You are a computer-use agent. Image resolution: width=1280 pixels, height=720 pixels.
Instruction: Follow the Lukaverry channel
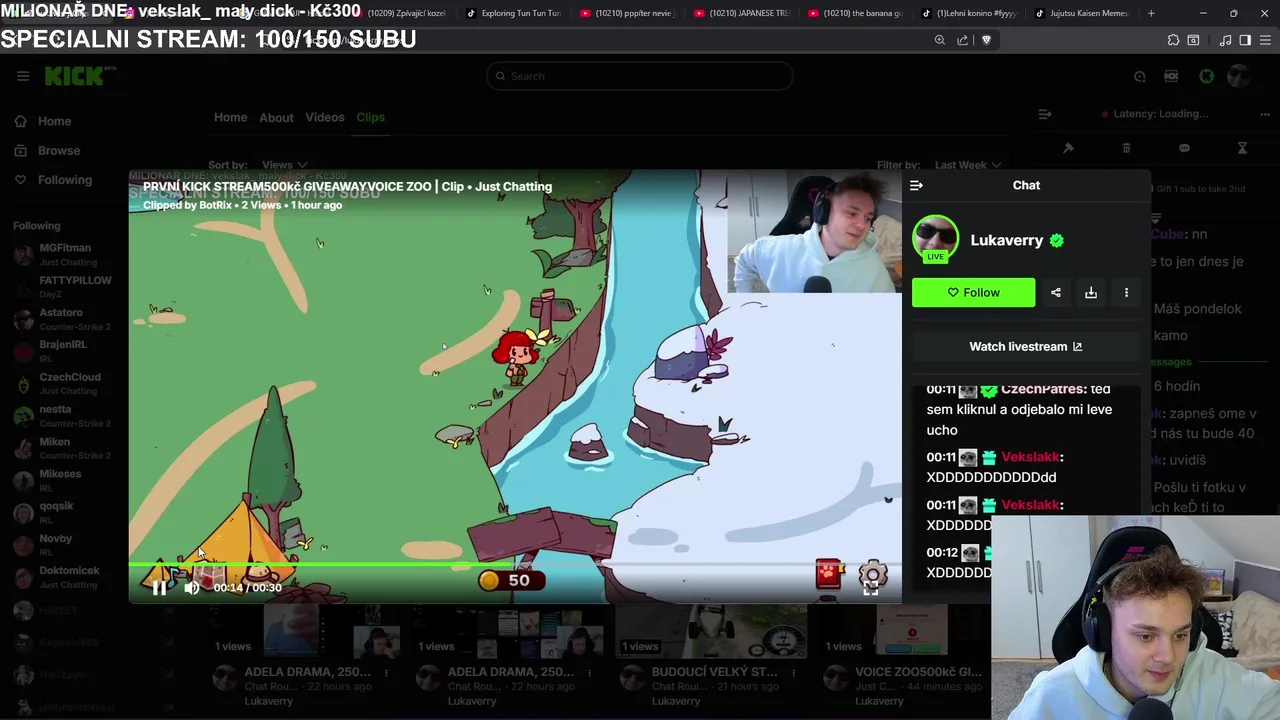tap(973, 293)
